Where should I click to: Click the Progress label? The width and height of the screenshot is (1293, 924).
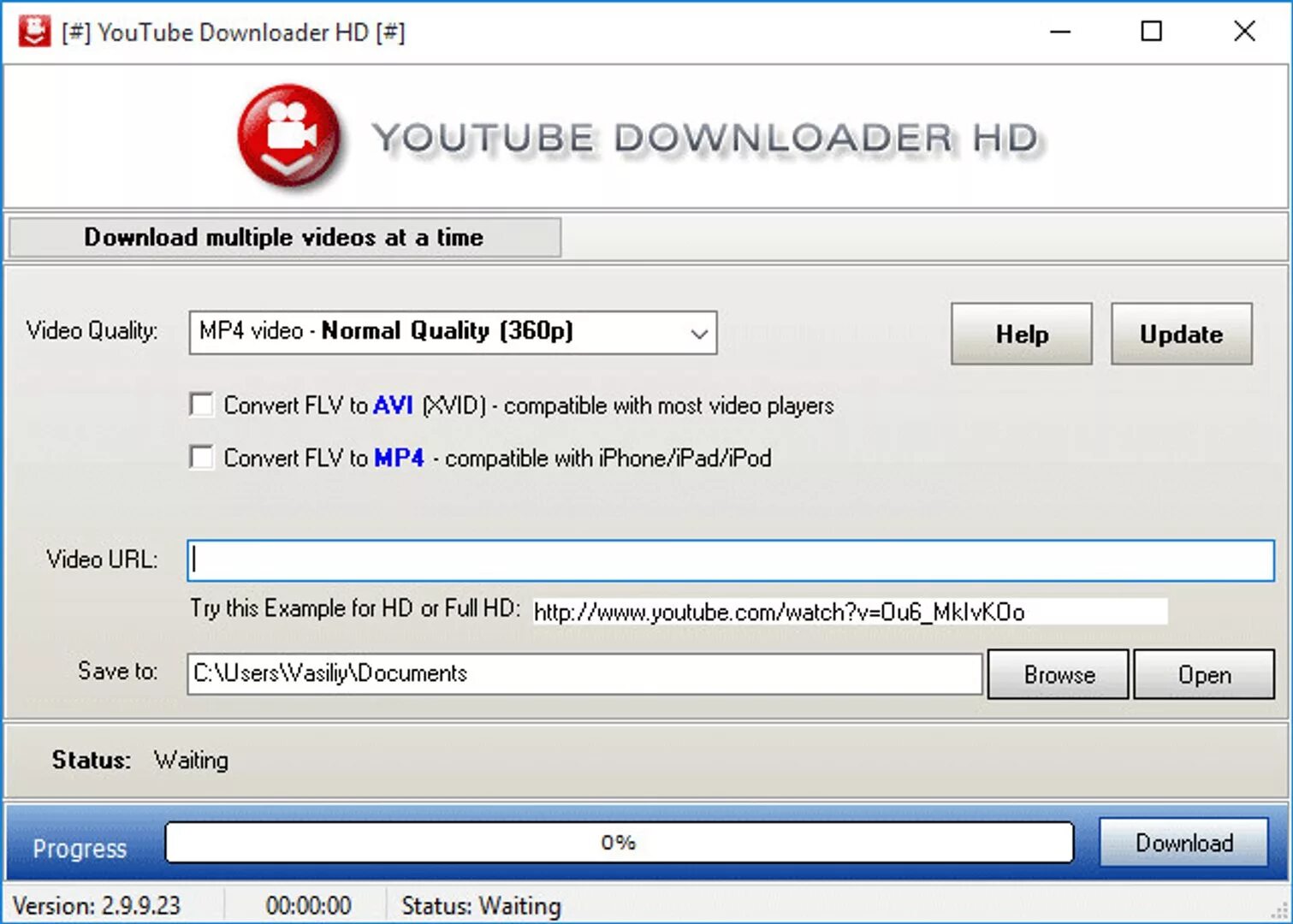(80, 849)
